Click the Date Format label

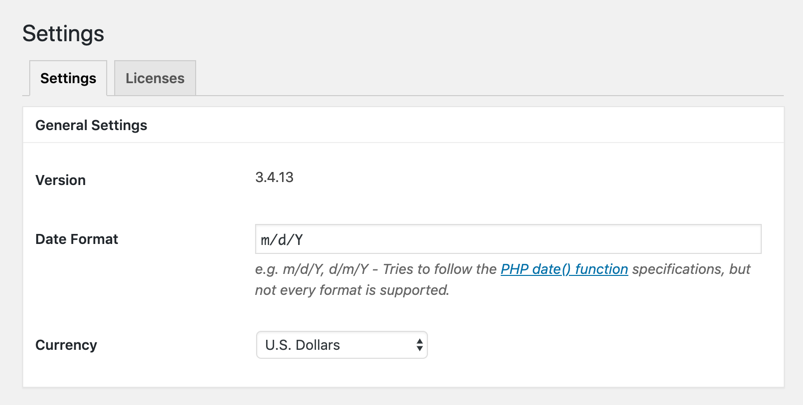coord(76,239)
